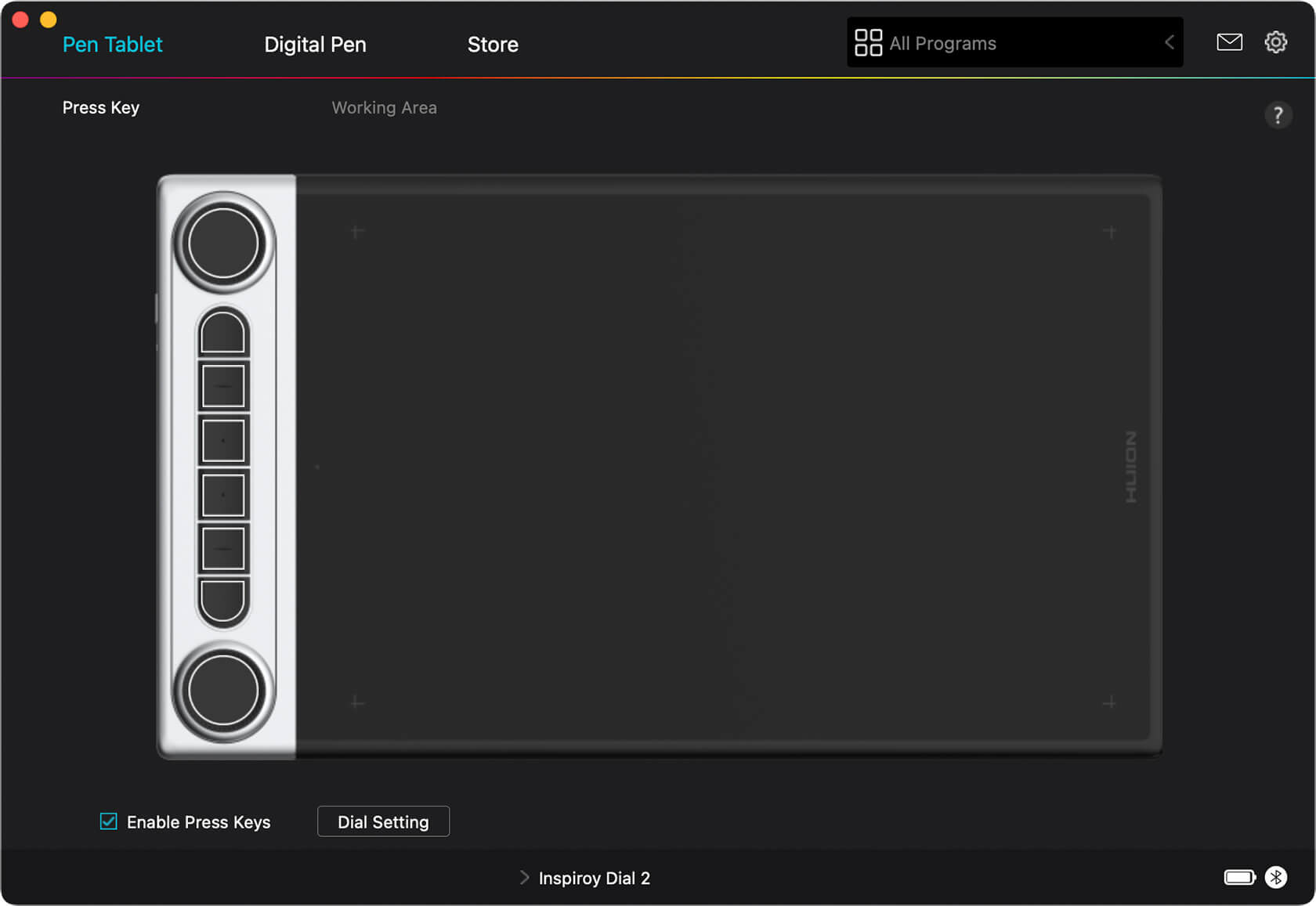Open the Store tab
Image resolution: width=1316 pixels, height=906 pixels.
tap(493, 45)
